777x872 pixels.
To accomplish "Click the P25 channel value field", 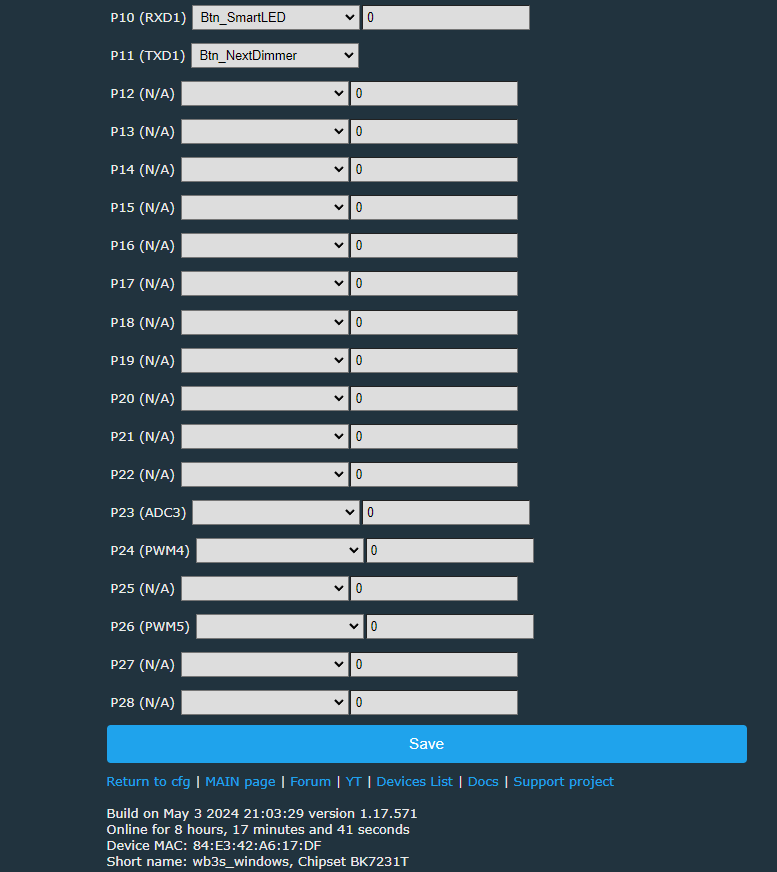I will 434,589.
